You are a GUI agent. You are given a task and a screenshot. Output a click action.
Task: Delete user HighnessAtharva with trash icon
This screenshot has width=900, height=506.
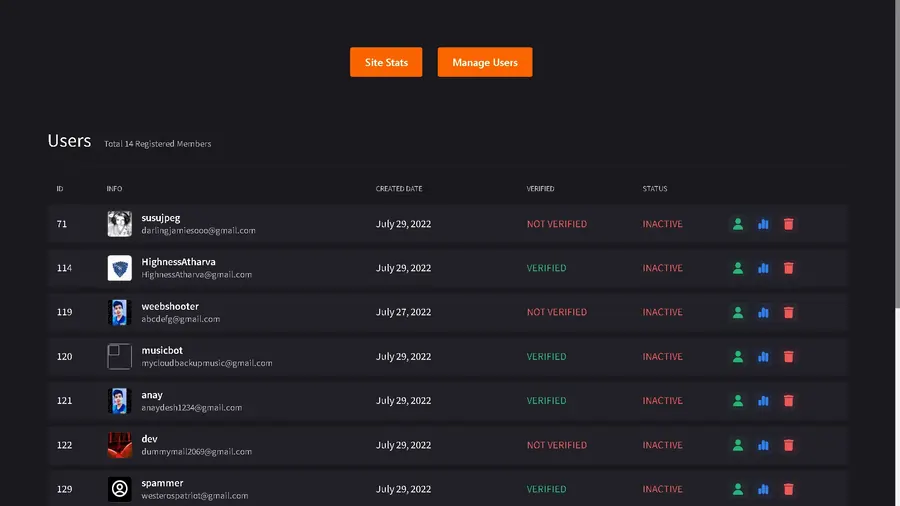[x=788, y=268]
